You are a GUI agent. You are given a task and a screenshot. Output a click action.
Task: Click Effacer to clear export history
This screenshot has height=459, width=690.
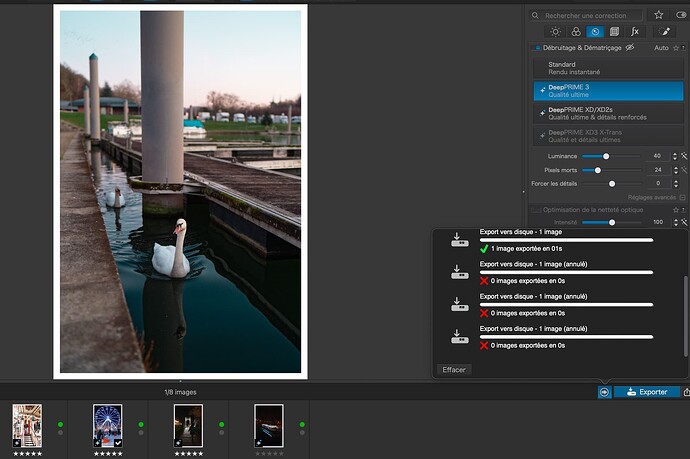(x=454, y=369)
